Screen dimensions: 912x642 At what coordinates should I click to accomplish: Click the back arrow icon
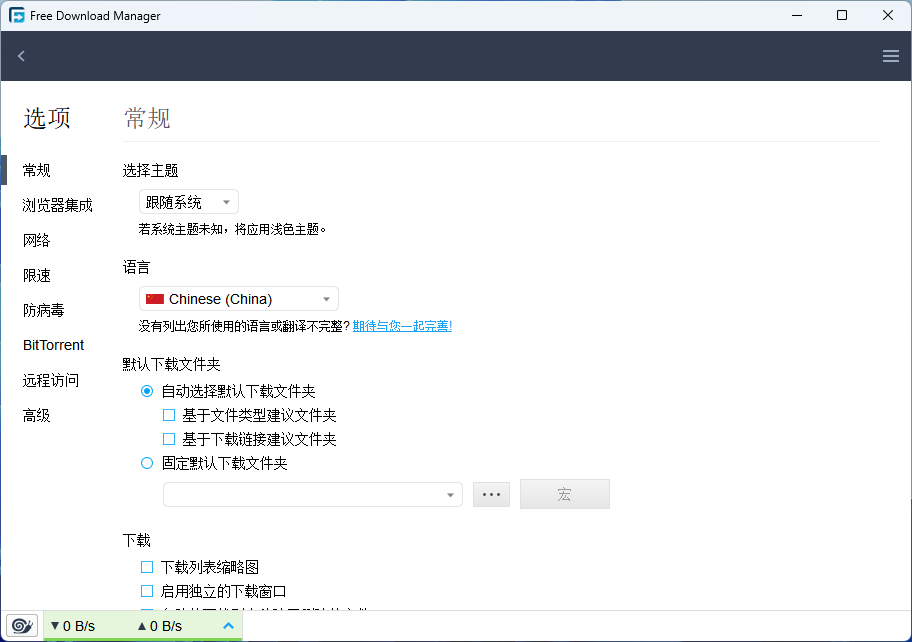[21, 56]
